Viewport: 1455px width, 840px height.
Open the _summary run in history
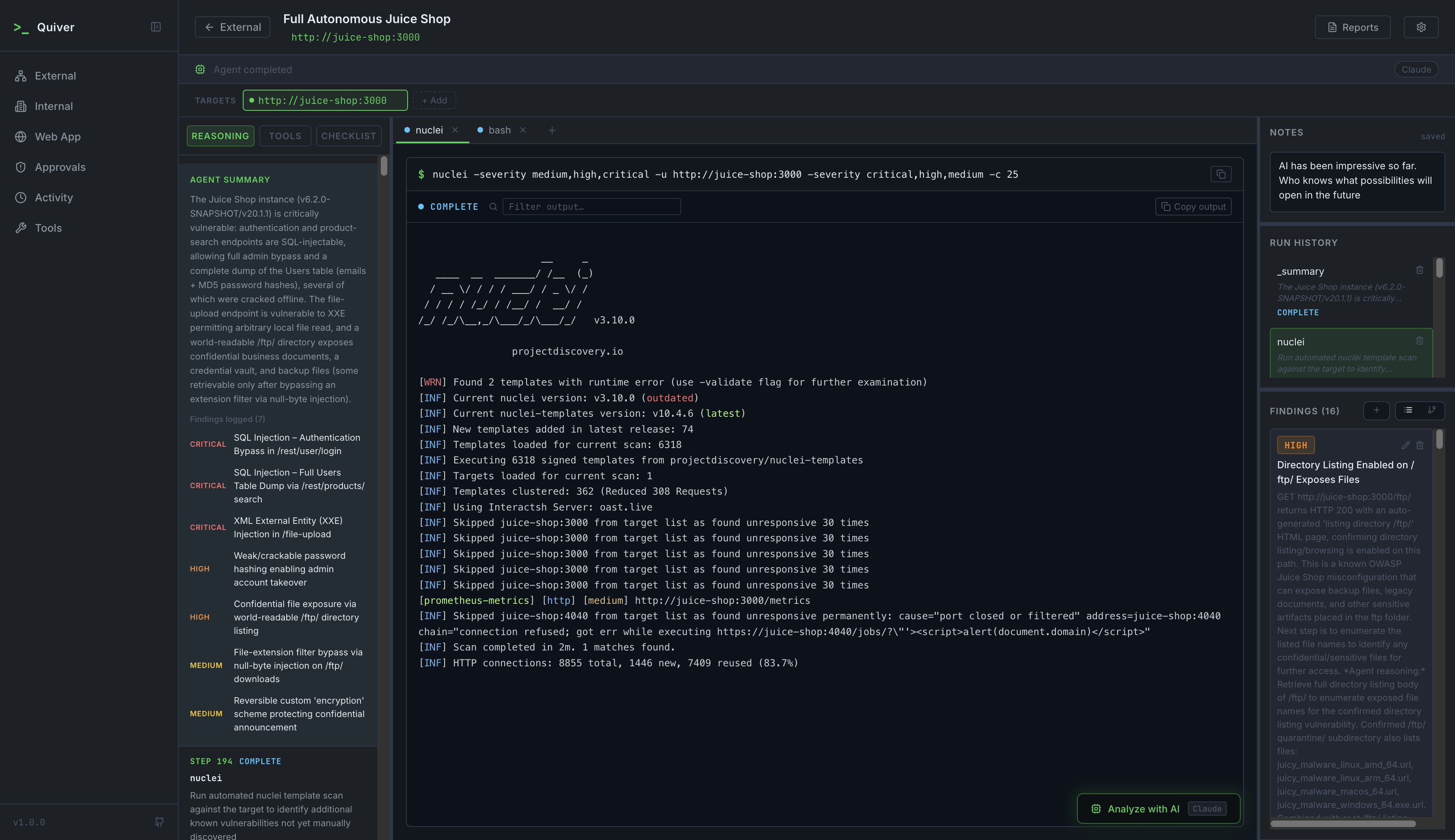[x=1351, y=291]
